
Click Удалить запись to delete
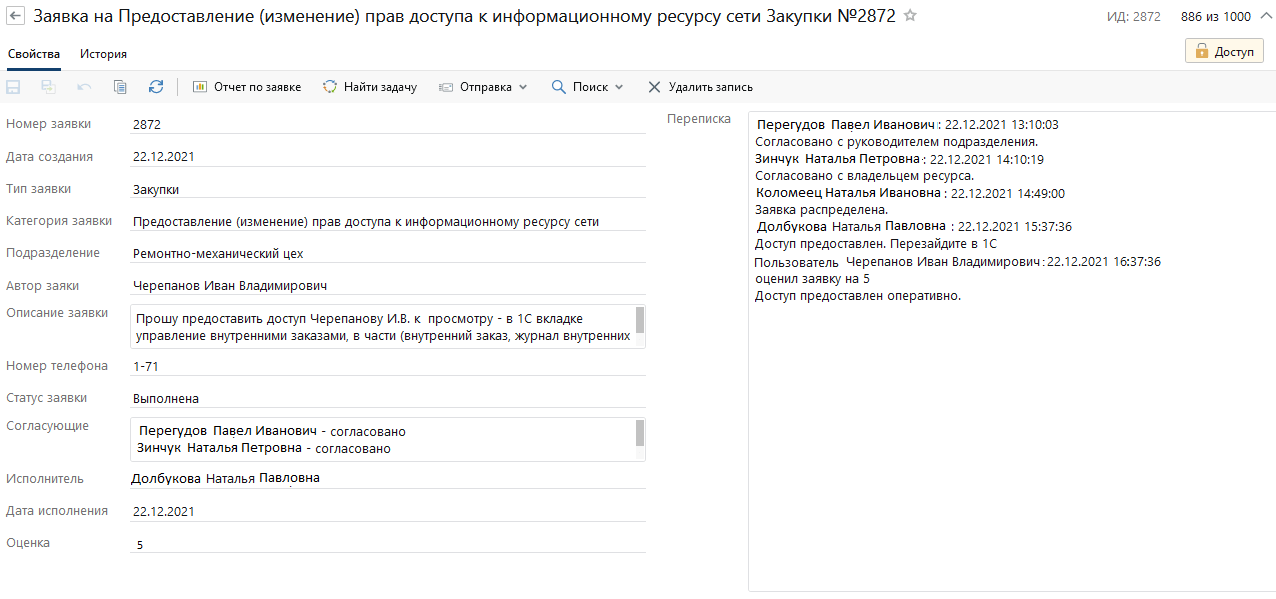point(700,87)
